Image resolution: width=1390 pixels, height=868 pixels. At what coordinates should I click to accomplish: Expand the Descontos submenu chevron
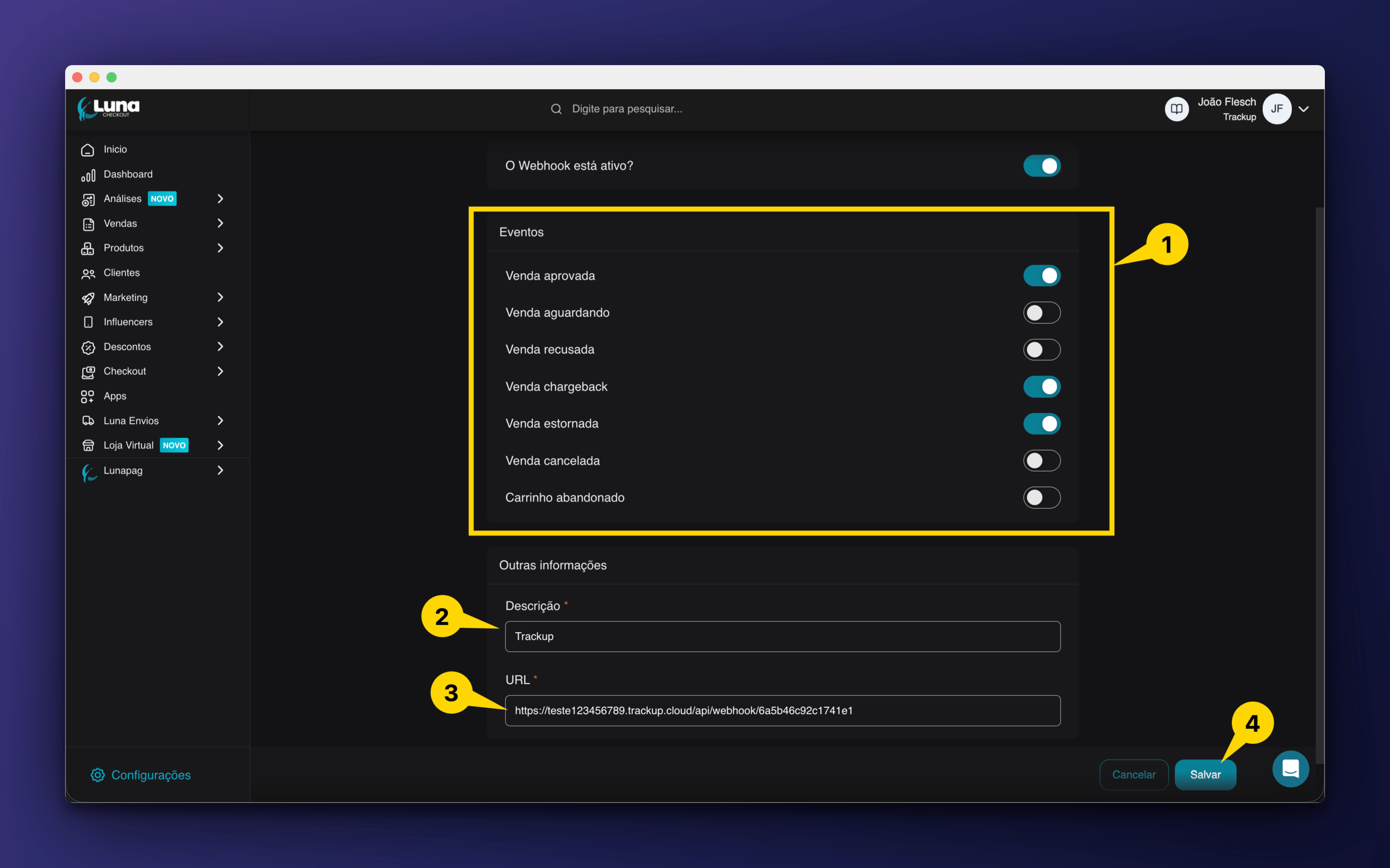coord(220,347)
